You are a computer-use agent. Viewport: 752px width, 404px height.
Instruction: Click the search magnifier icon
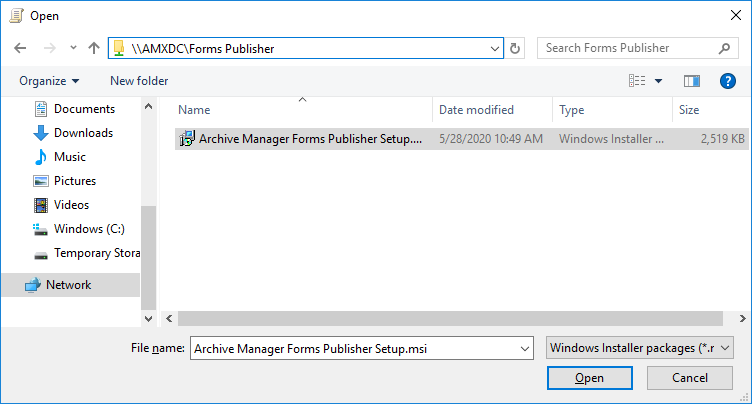(x=724, y=48)
